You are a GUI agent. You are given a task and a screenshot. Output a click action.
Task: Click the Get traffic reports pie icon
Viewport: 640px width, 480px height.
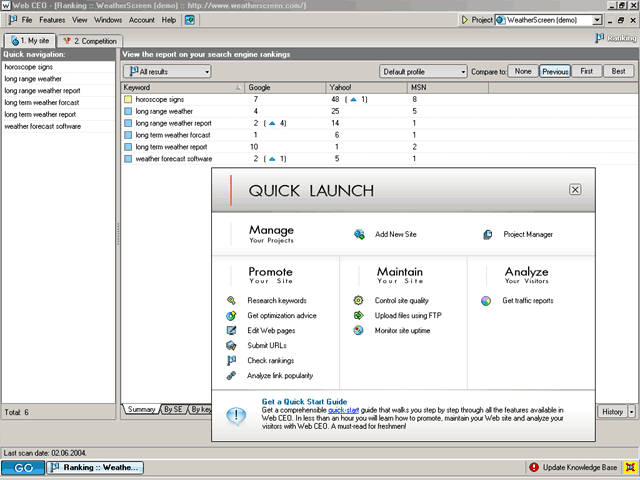coord(486,301)
